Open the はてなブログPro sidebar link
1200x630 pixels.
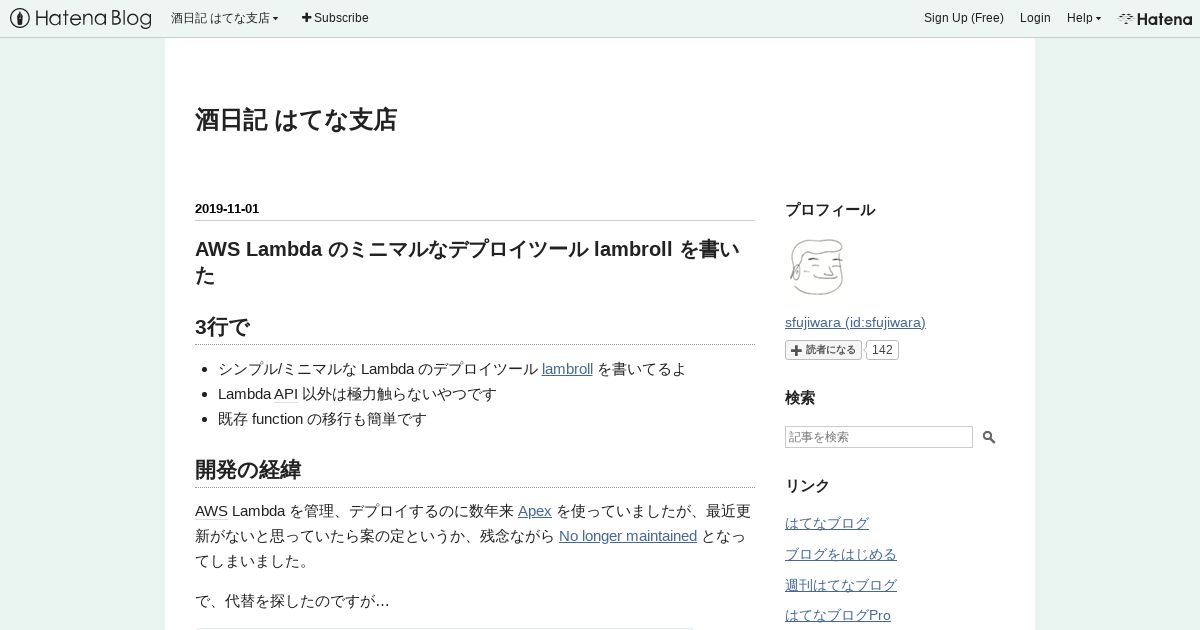838,615
